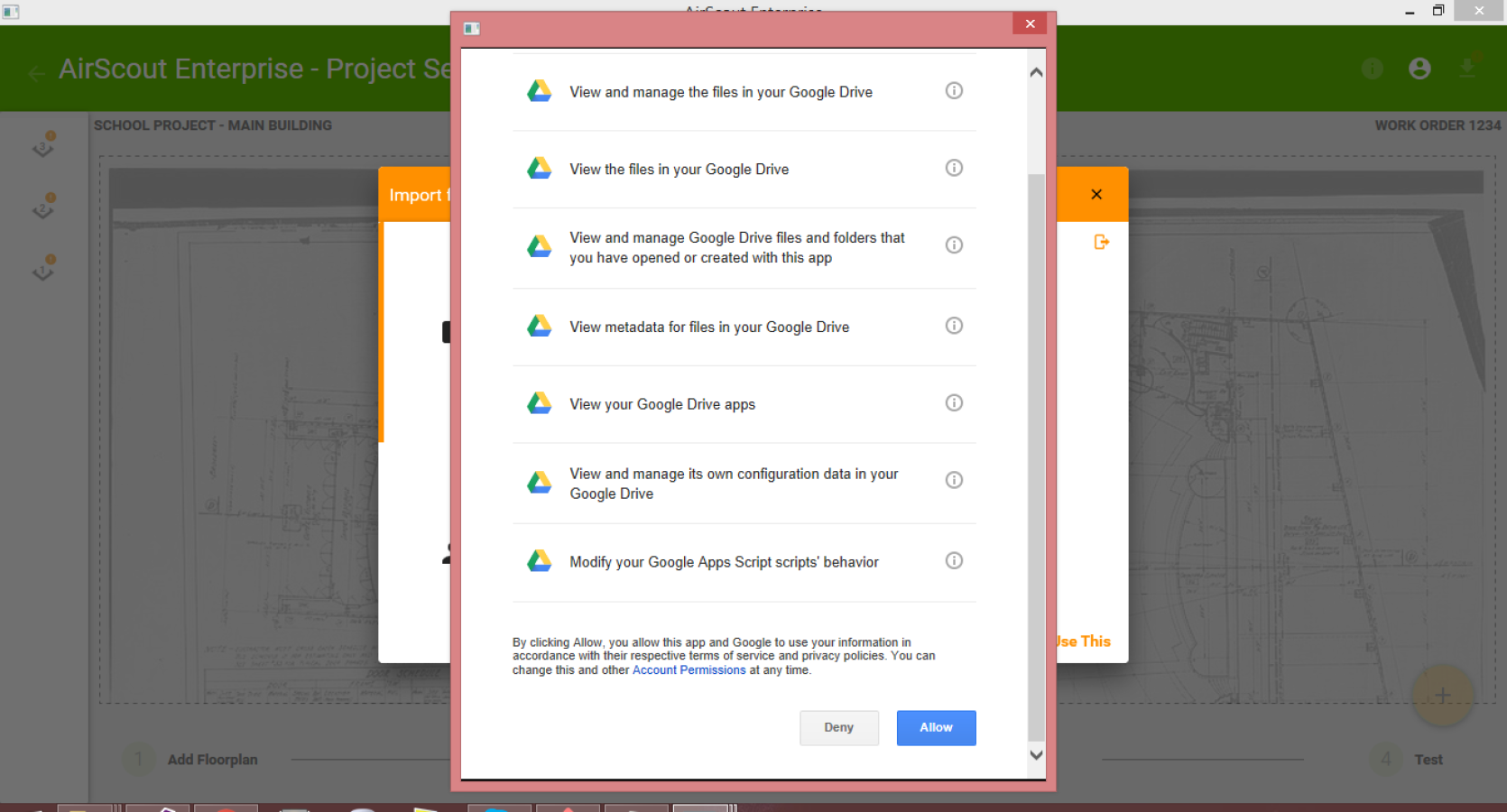This screenshot has height=812, width=1507.
Task: Click the vertical scrollbar thumb in consent window
Action: (x=1036, y=458)
